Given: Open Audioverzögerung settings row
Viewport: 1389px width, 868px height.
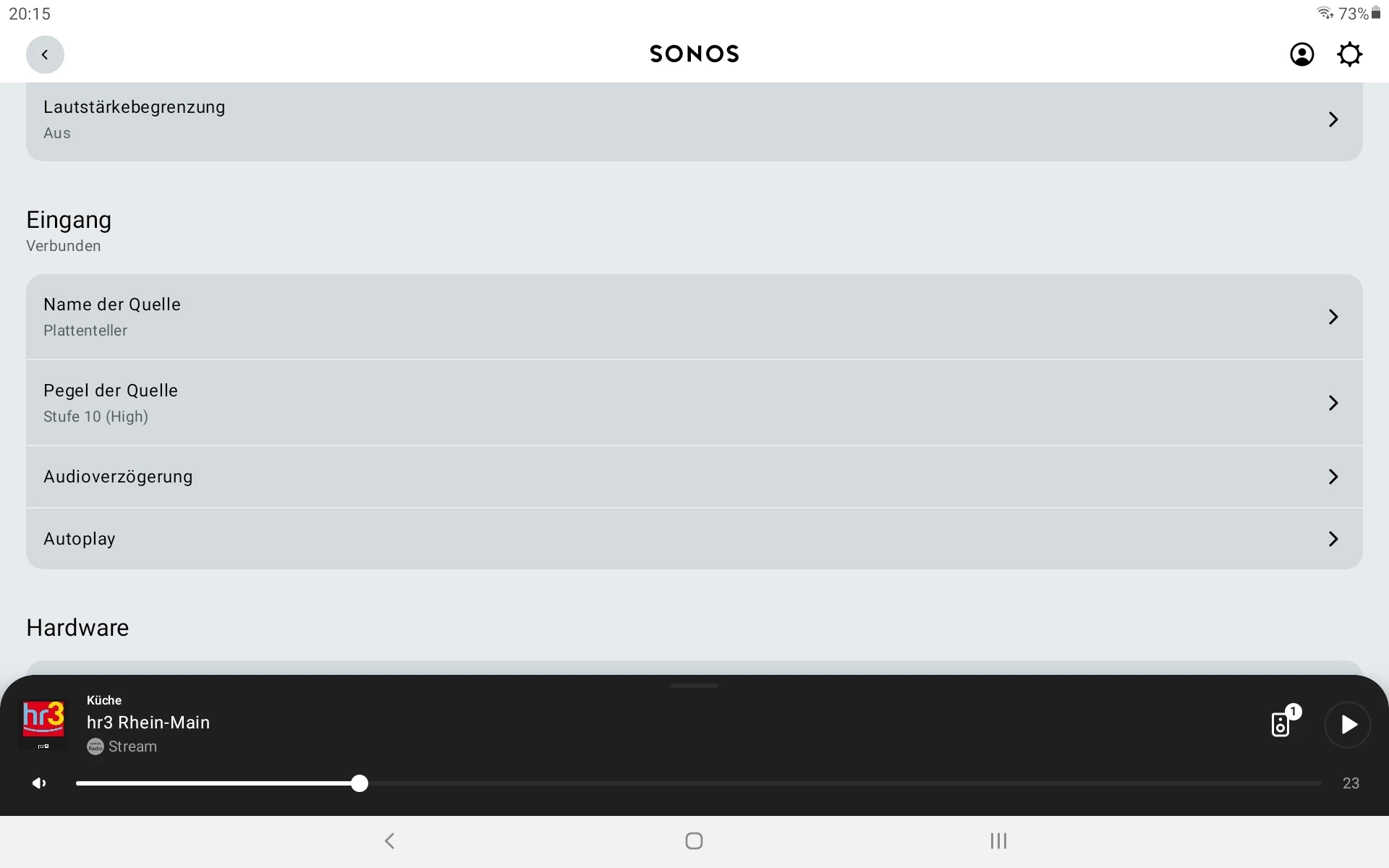Looking at the screenshot, I should tap(693, 477).
